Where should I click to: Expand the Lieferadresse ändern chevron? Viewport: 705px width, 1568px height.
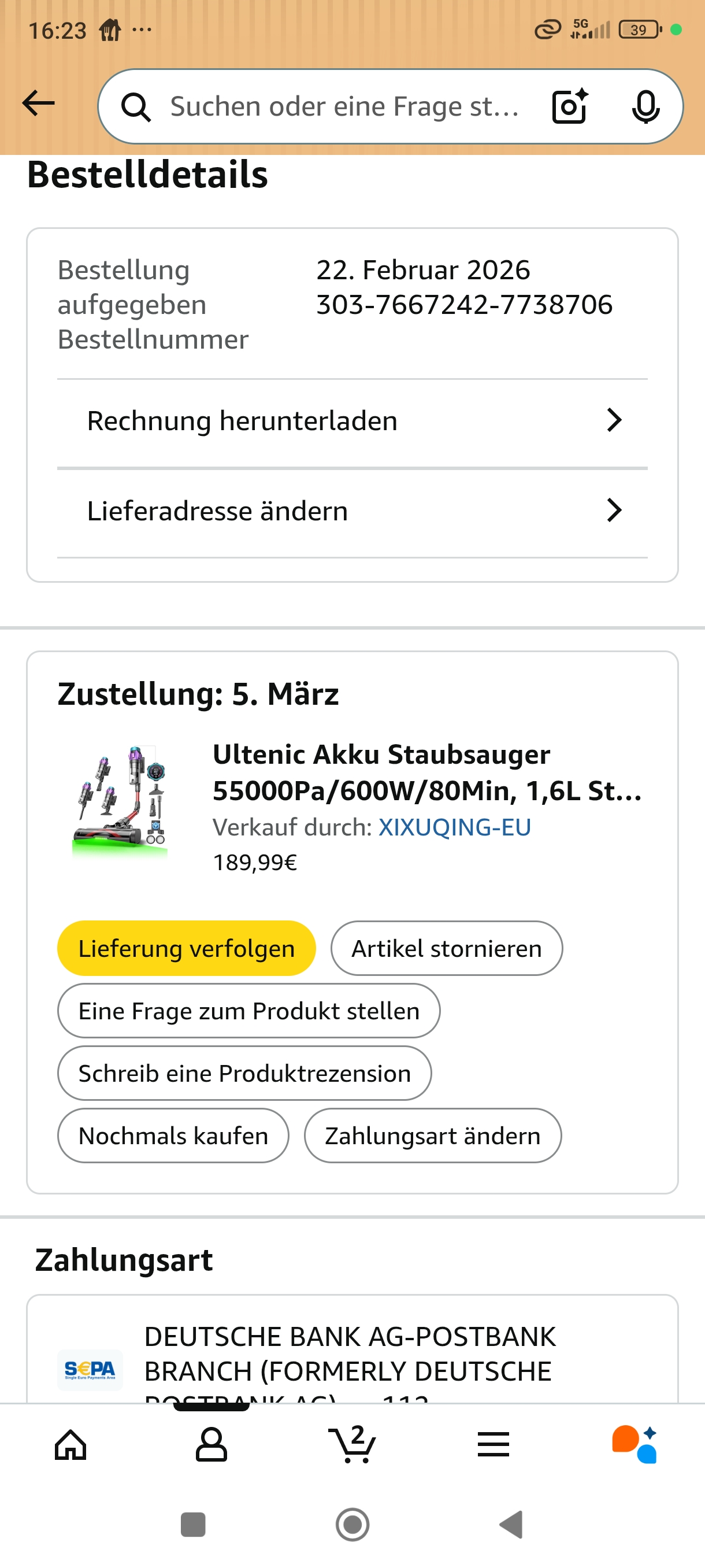614,511
